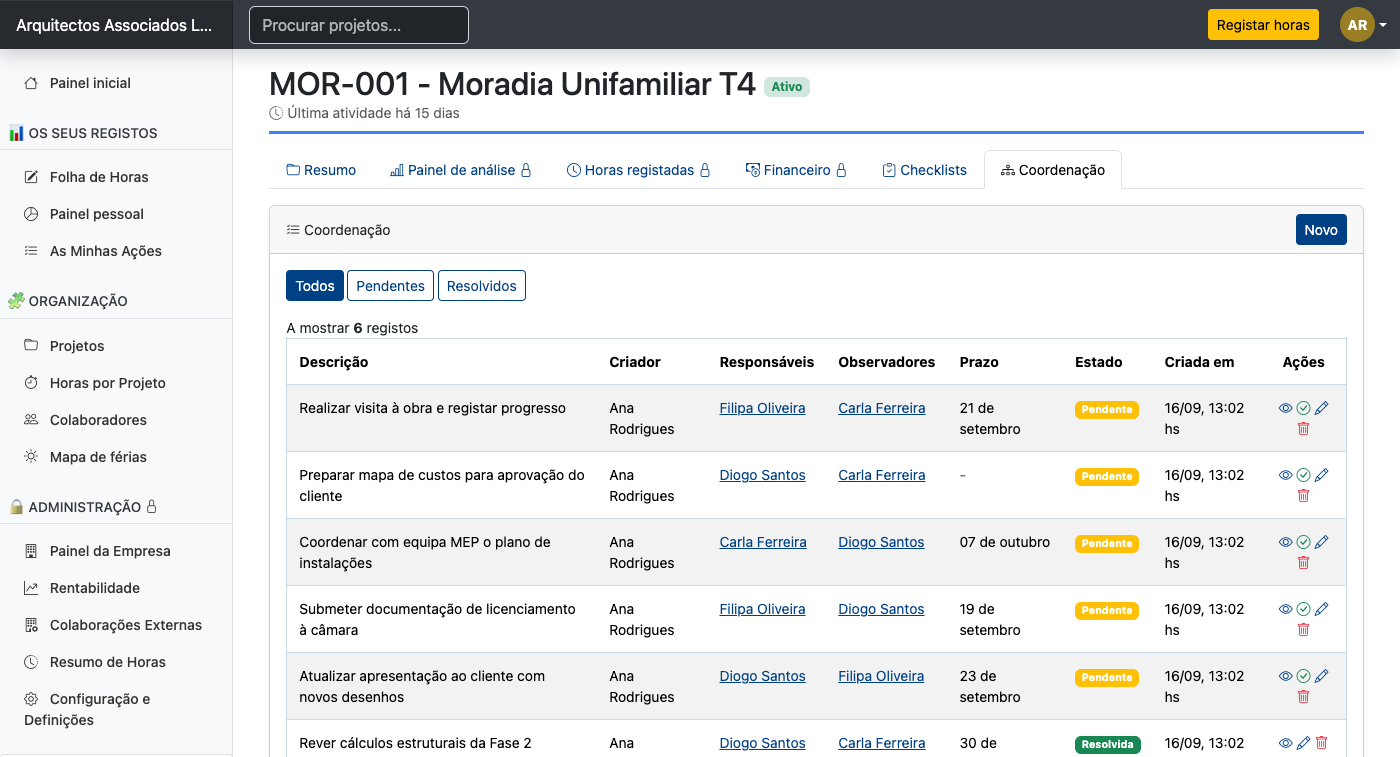Edit 'Realizar visita à obra' with the pencil icon
This screenshot has width=1400, height=757.
[x=1321, y=408]
